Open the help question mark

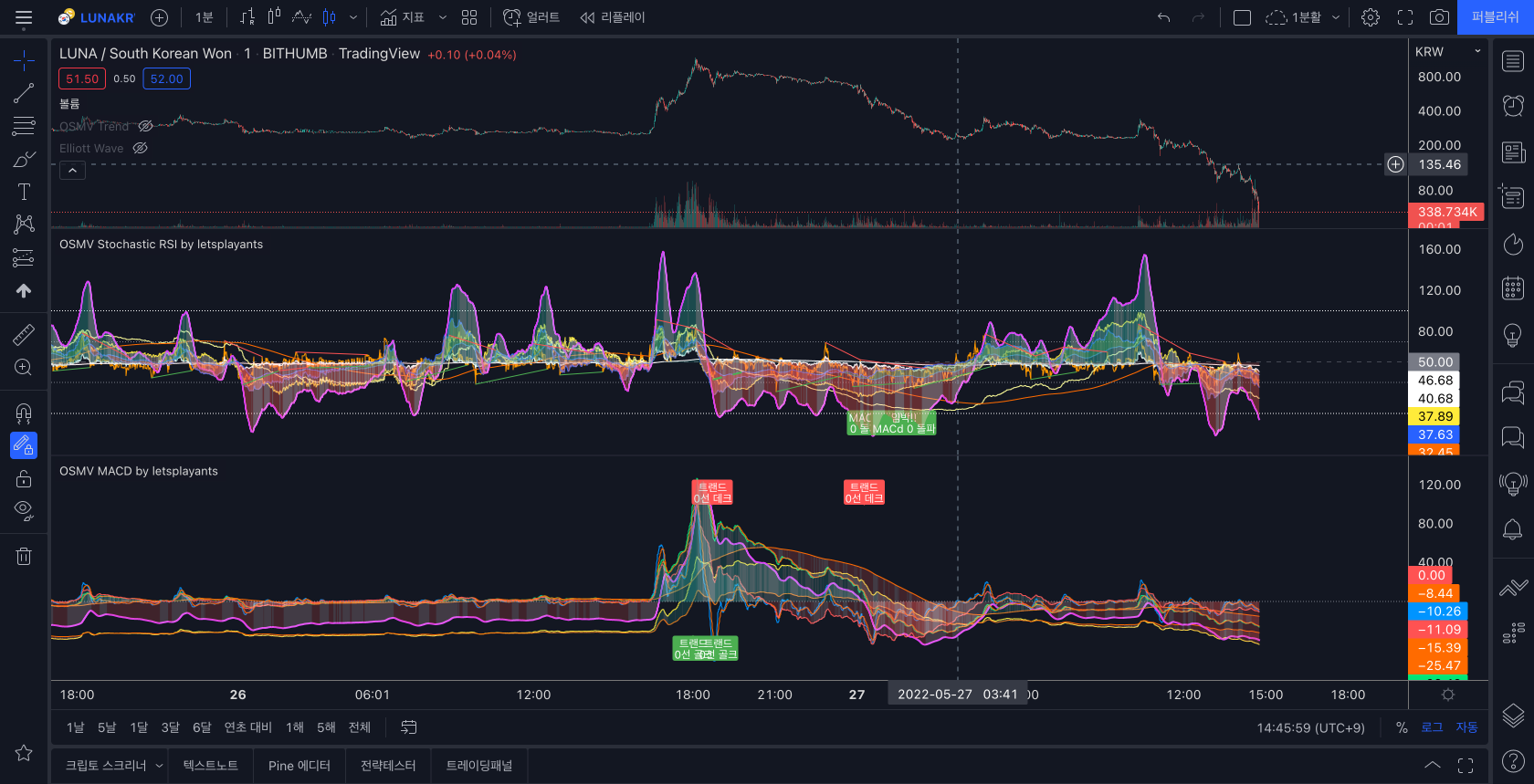click(x=1513, y=760)
